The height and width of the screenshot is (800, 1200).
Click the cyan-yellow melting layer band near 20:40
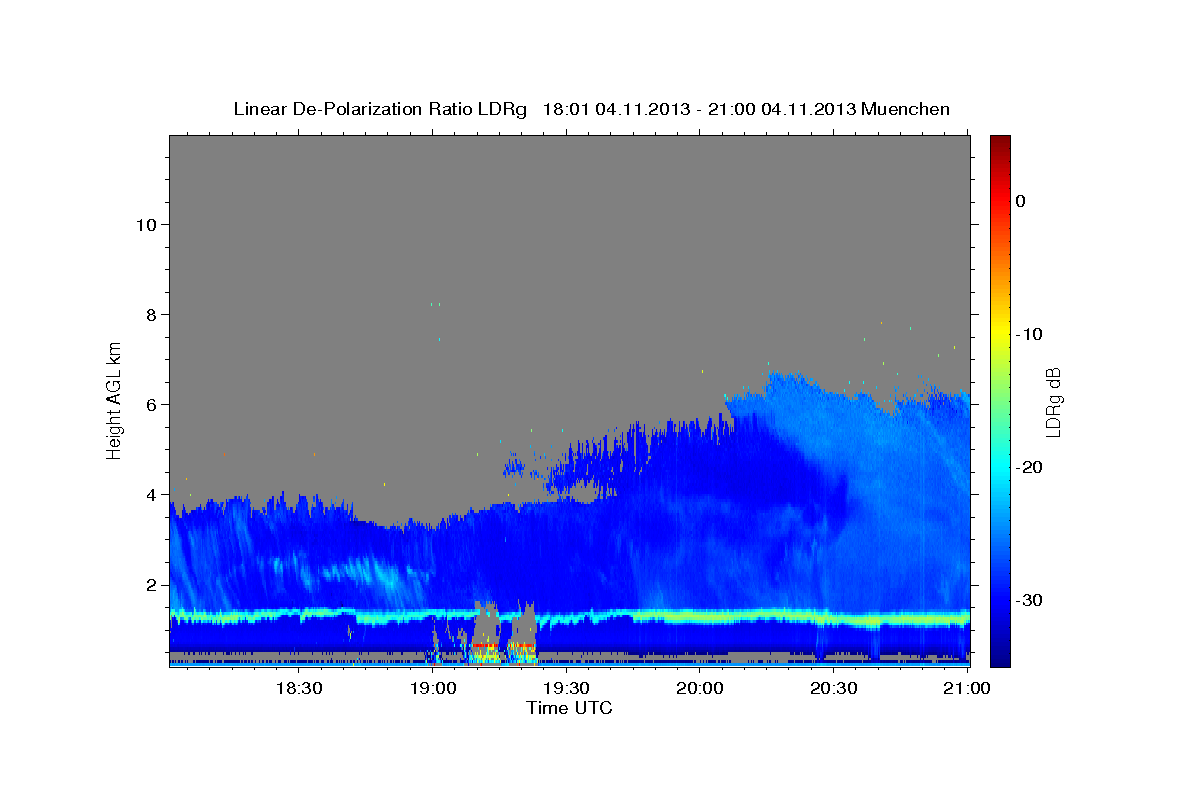point(870,620)
